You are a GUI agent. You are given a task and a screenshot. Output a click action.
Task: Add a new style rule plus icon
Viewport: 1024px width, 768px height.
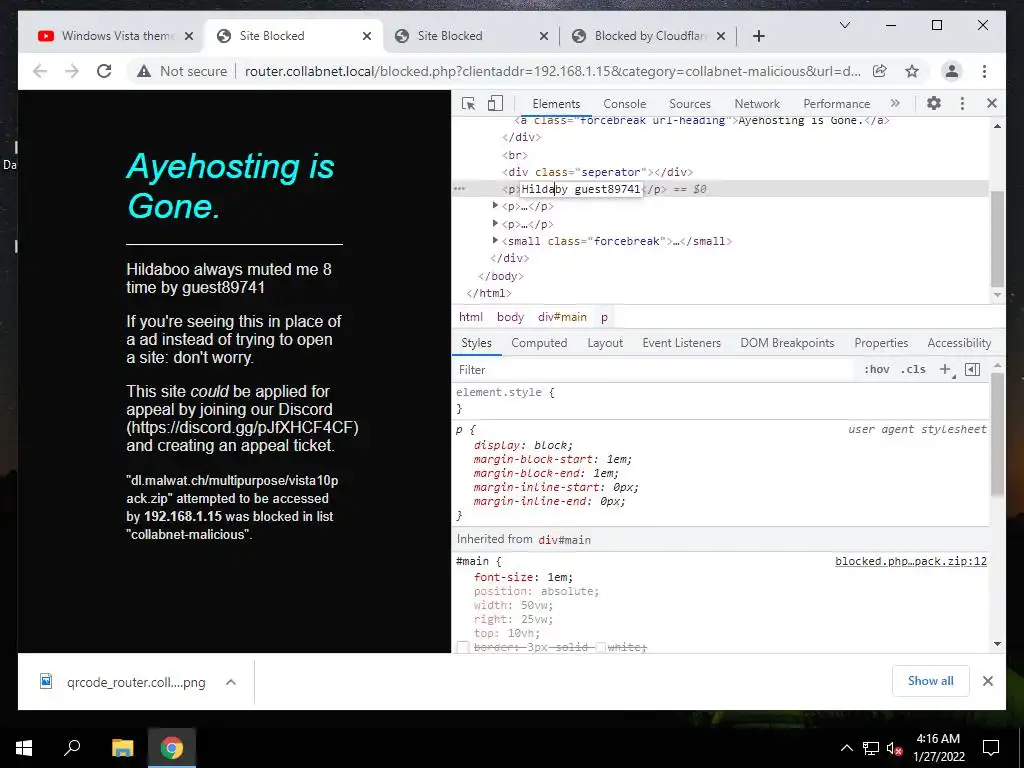pyautogui.click(x=945, y=370)
